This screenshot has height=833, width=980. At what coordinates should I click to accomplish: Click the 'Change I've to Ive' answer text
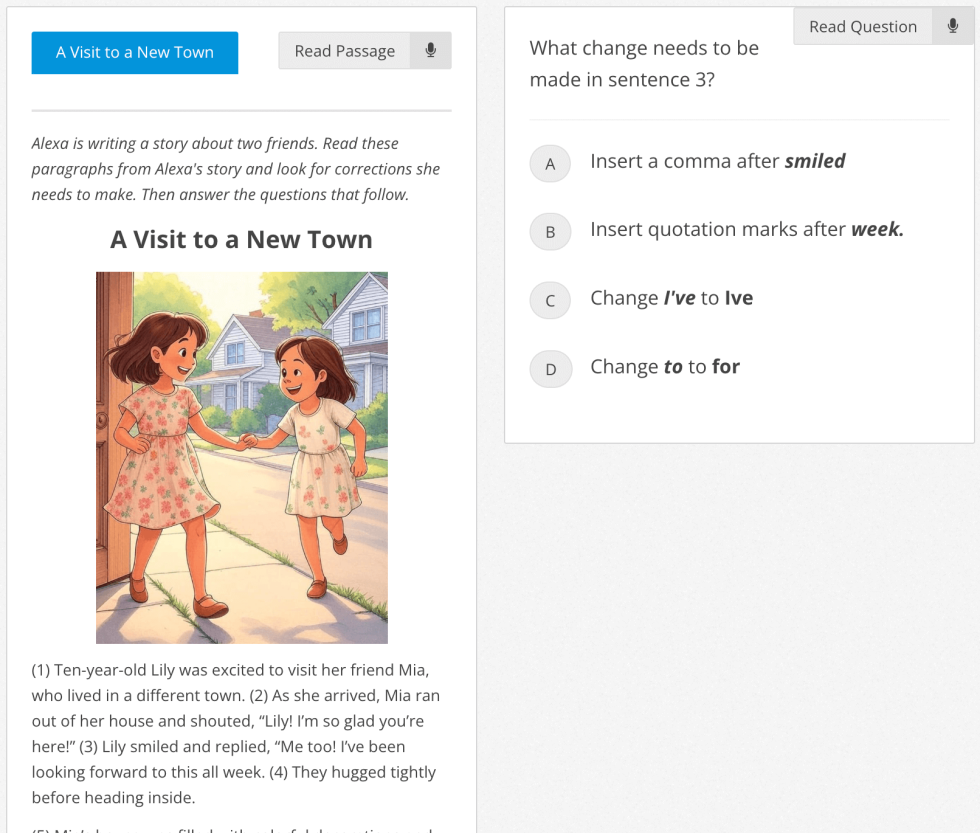[x=671, y=298]
